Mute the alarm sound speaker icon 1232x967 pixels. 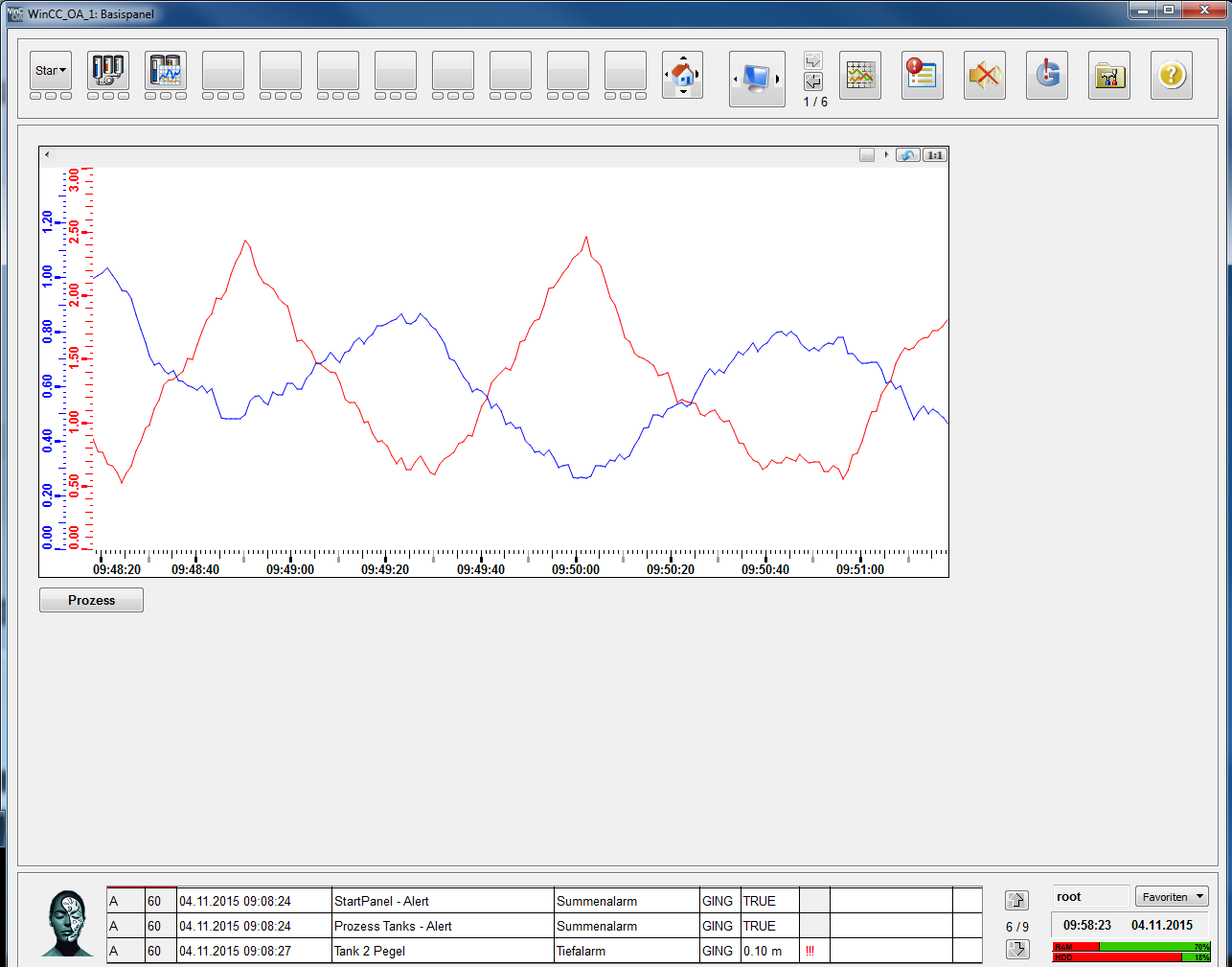tap(984, 75)
